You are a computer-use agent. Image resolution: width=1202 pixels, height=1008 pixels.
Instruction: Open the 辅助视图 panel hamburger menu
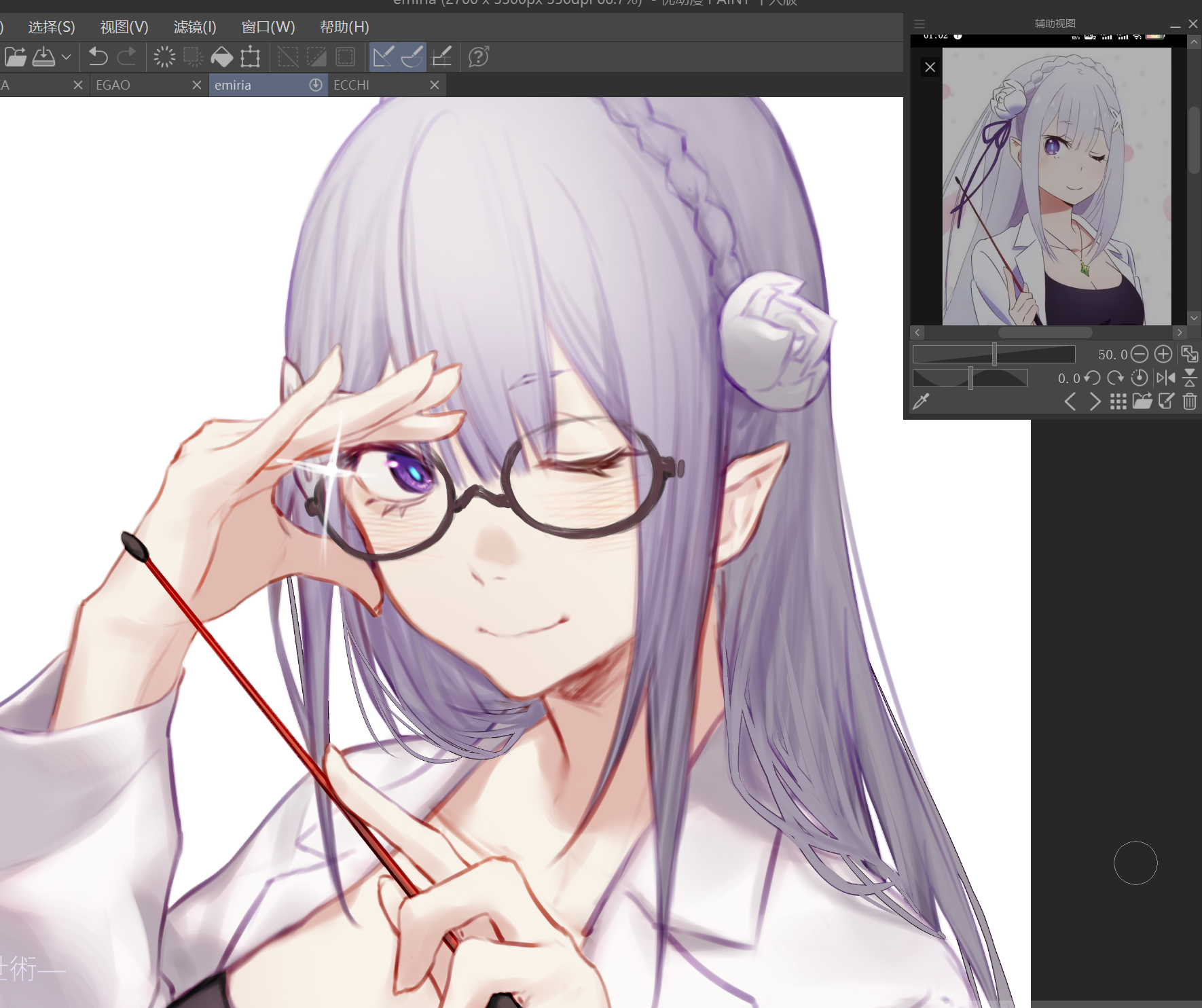(919, 24)
